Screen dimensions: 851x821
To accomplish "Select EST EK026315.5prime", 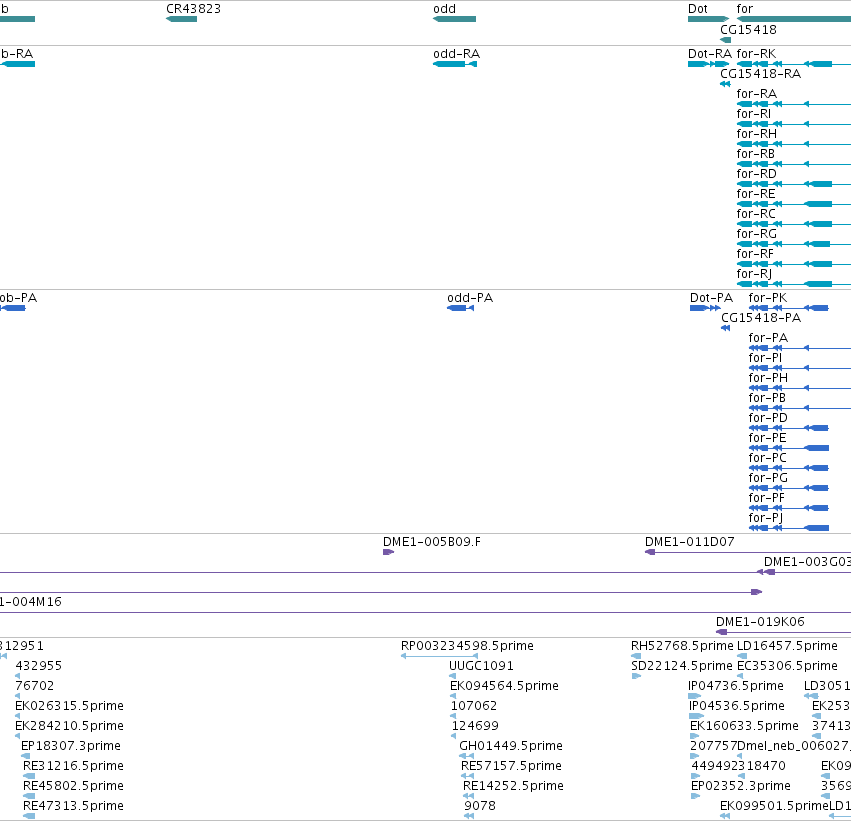I will [17, 716].
